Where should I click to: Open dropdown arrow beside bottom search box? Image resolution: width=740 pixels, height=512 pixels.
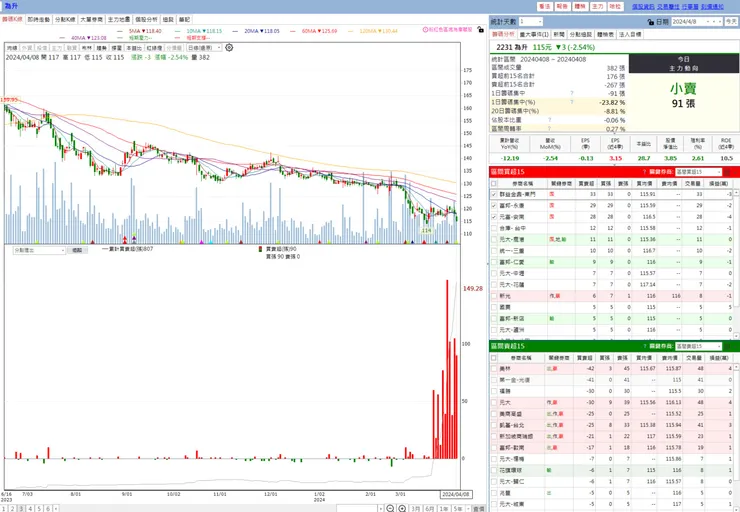click(x=381, y=509)
